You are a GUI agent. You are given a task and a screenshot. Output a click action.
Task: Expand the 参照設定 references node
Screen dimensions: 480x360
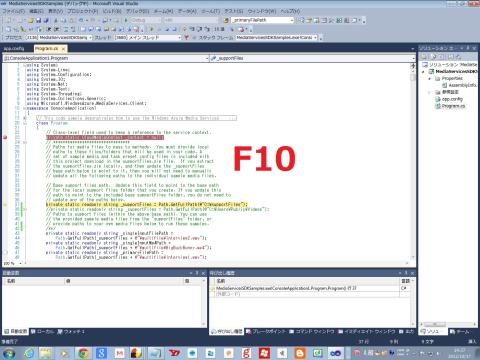coord(429,92)
